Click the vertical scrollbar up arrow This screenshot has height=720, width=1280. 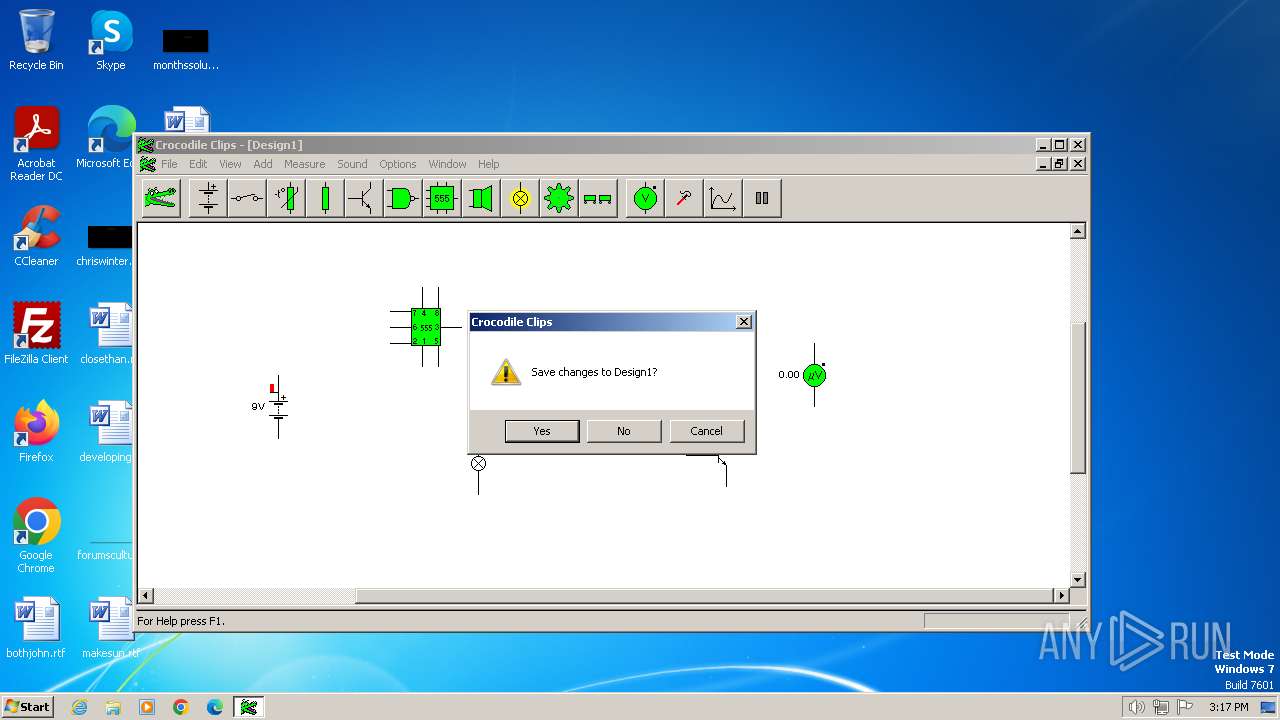(1077, 231)
